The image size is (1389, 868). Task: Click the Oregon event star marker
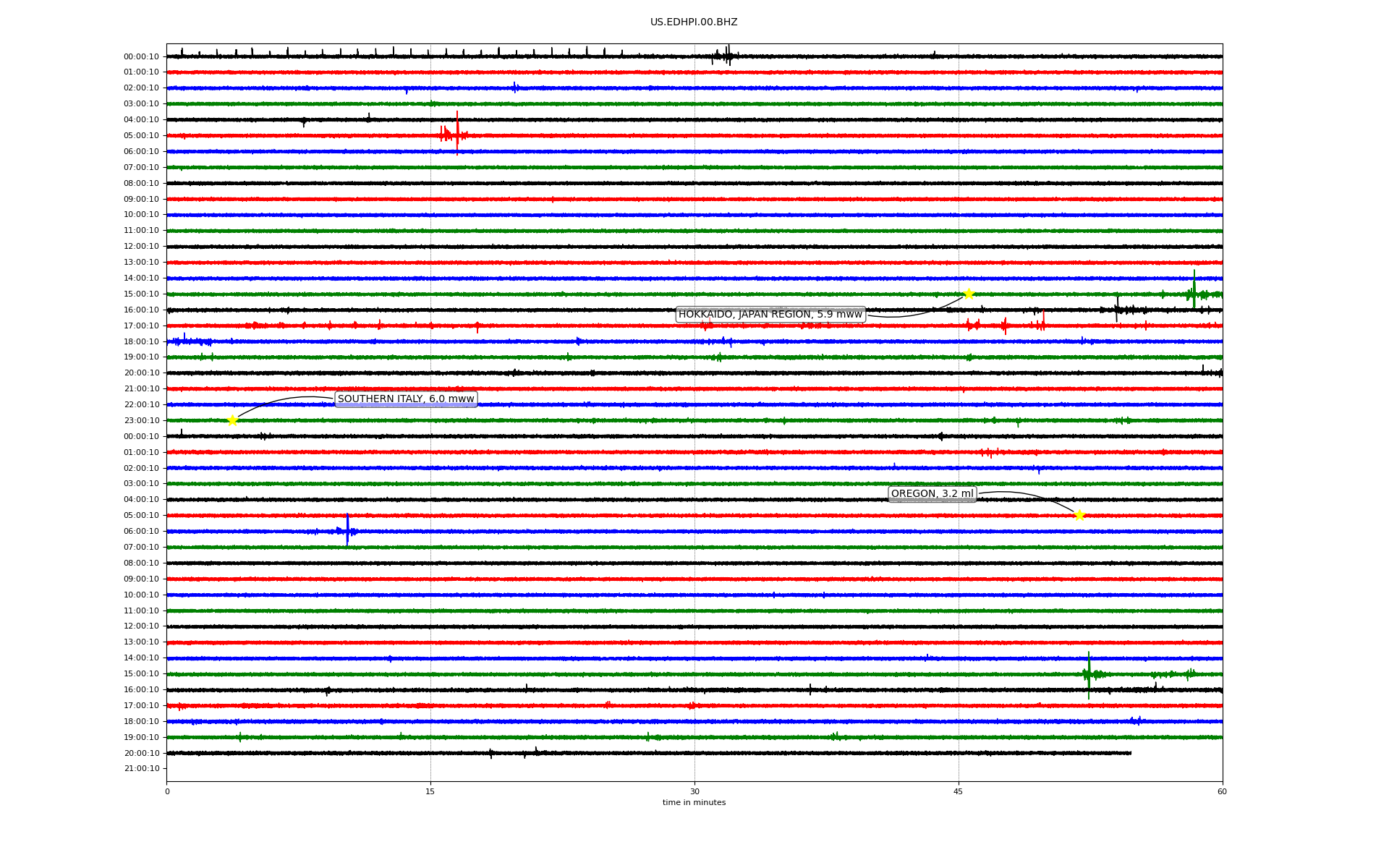pyautogui.click(x=1079, y=515)
